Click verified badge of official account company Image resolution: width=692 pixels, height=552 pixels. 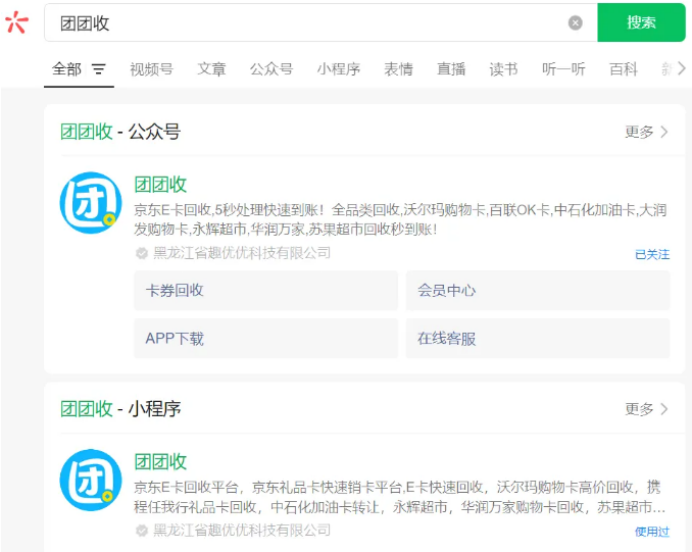[x=142, y=254]
